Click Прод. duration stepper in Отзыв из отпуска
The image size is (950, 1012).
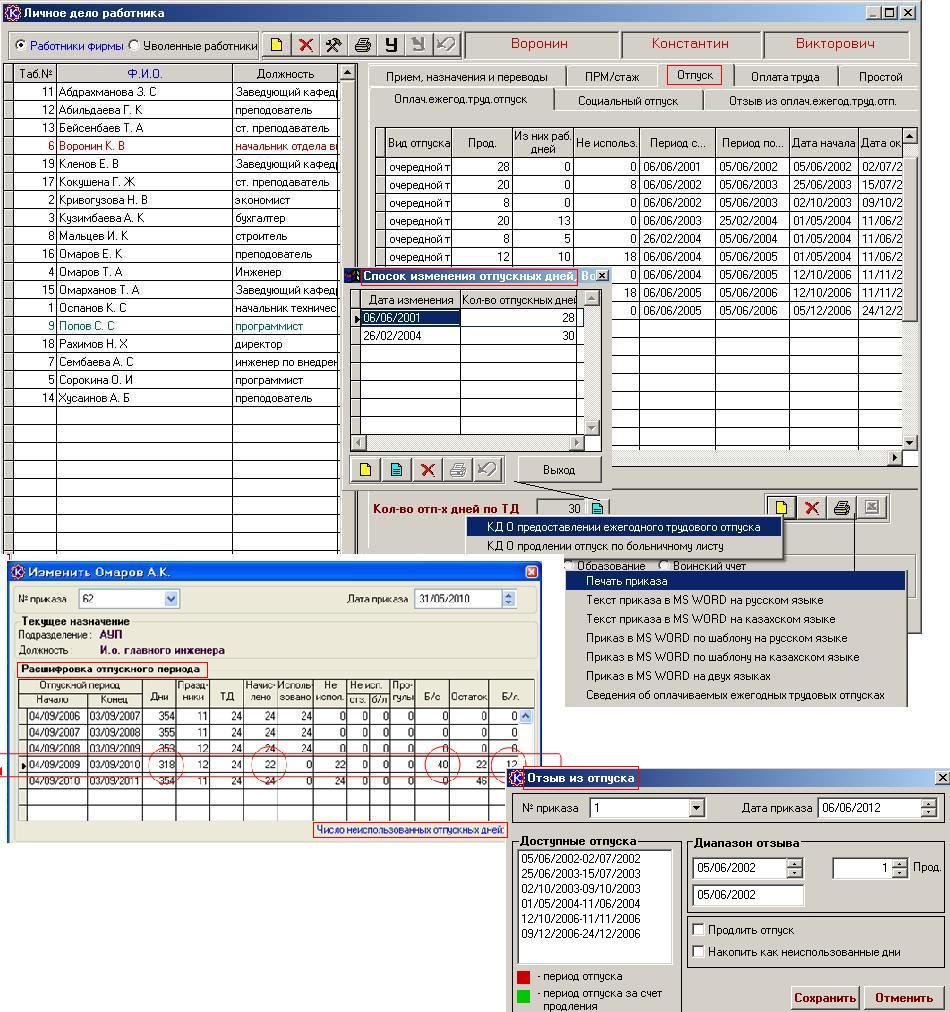[900, 868]
